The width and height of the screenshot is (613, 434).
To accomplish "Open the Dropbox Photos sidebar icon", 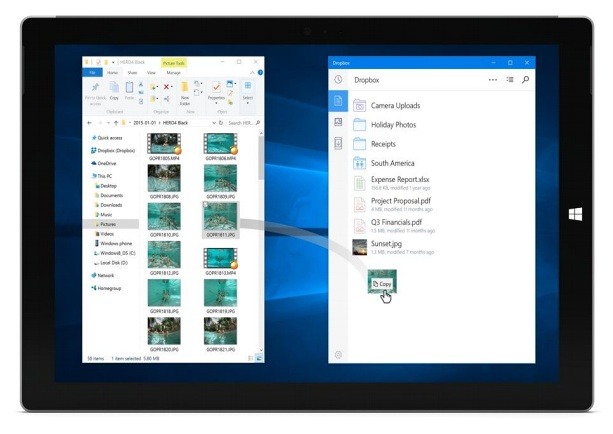I will (338, 122).
